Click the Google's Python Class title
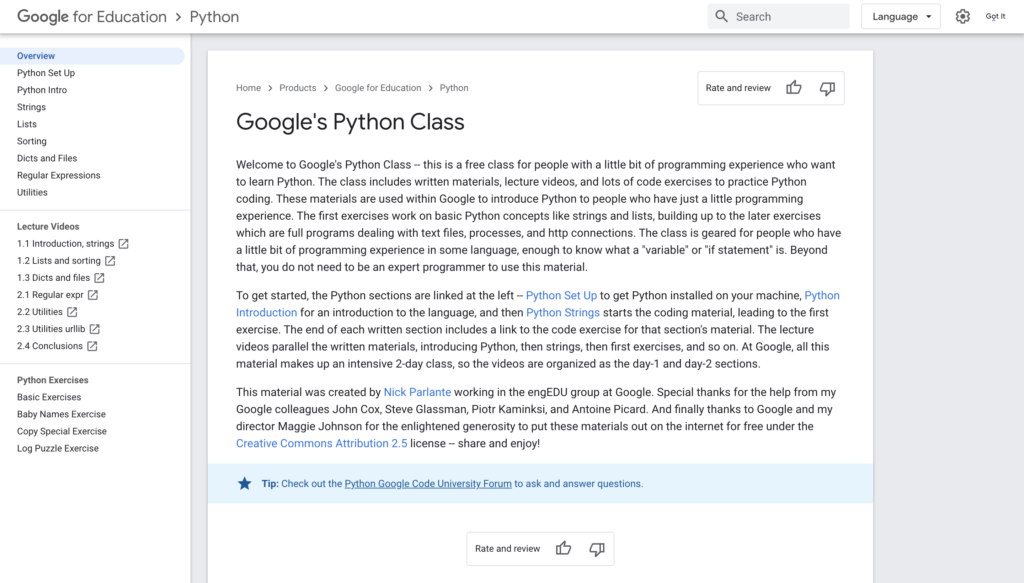The width and height of the screenshot is (1024, 583). 350,122
